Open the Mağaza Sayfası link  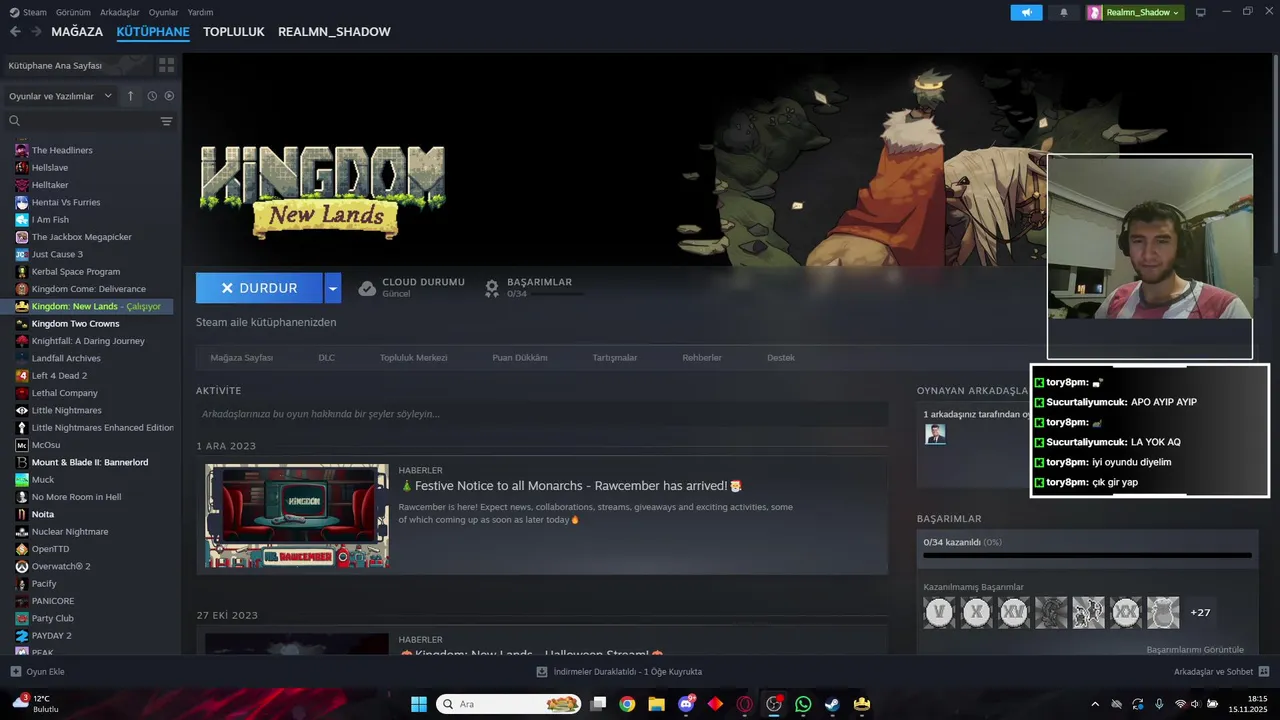[241, 357]
